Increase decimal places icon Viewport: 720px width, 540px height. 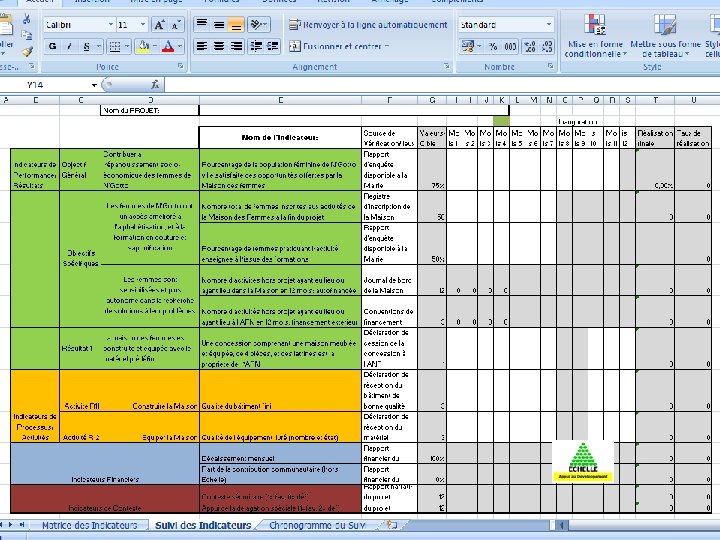tap(530, 46)
